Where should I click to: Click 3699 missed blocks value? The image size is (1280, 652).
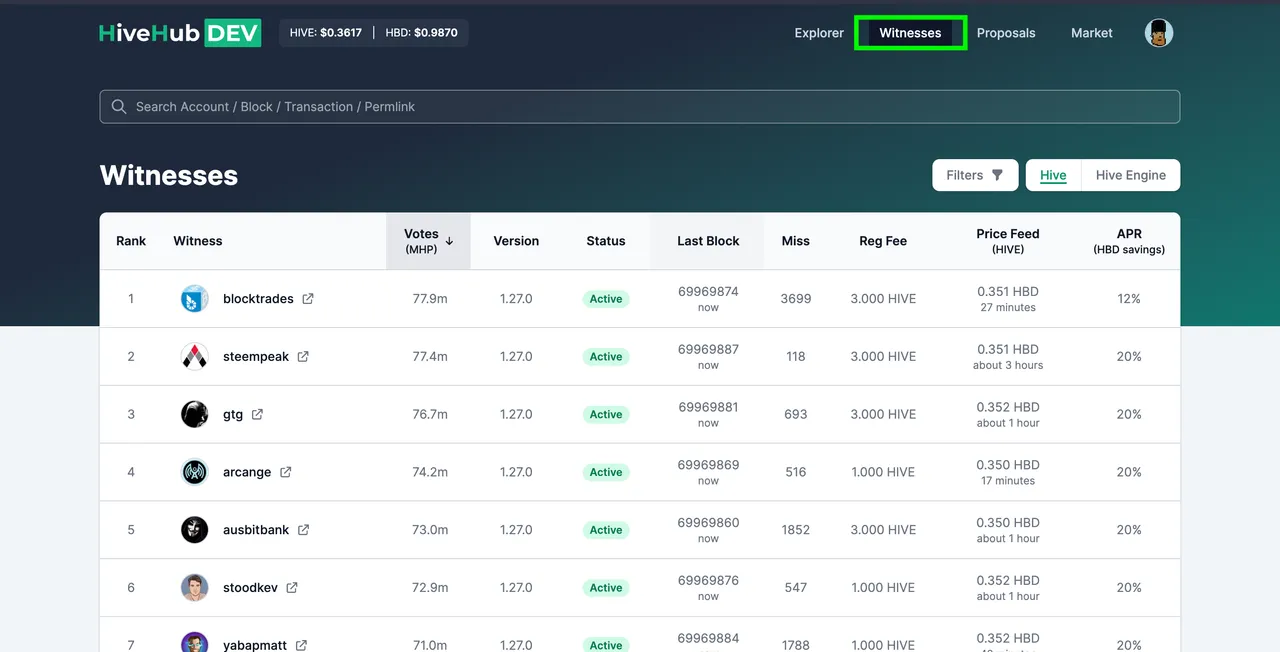(796, 299)
